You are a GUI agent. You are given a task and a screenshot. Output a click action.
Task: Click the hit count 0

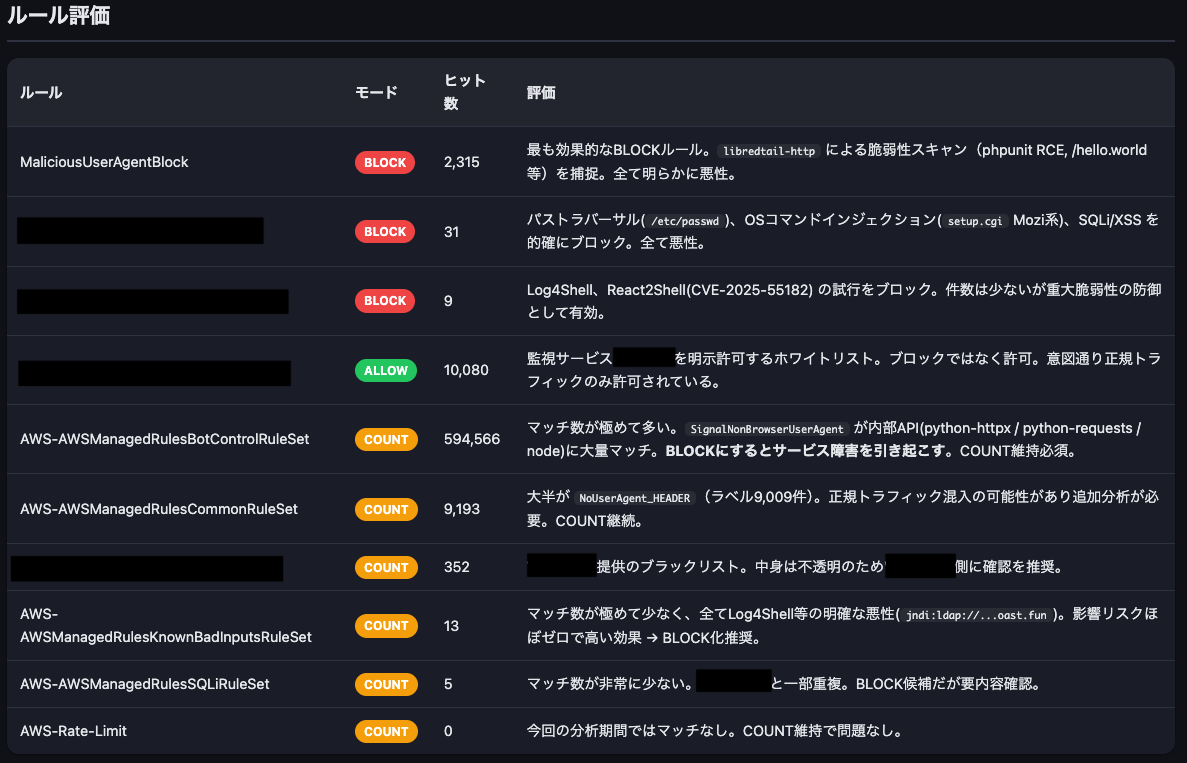pos(448,731)
